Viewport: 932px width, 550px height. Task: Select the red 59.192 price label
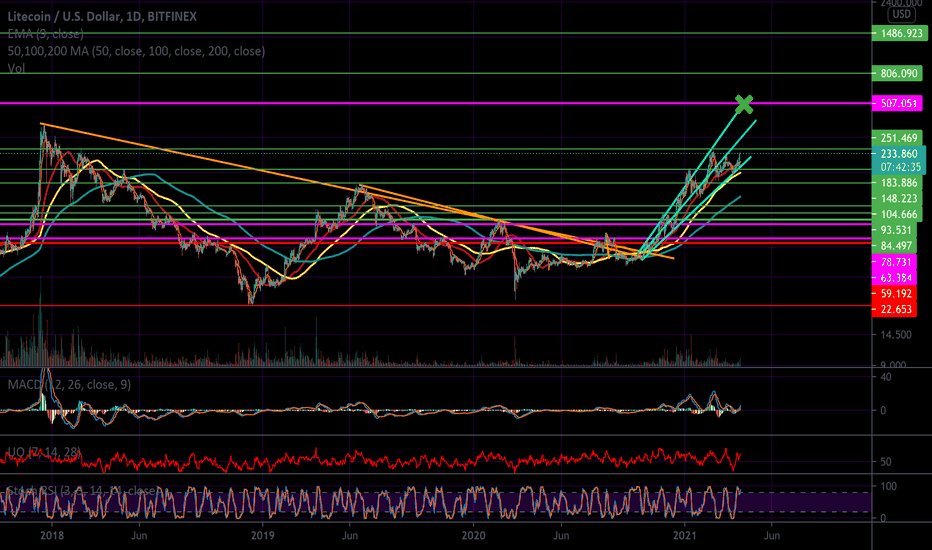pyautogui.click(x=894, y=293)
